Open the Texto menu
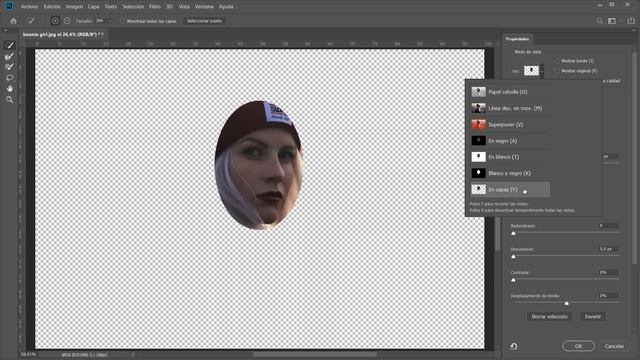Viewport: 640px width, 360px height. 111,7
